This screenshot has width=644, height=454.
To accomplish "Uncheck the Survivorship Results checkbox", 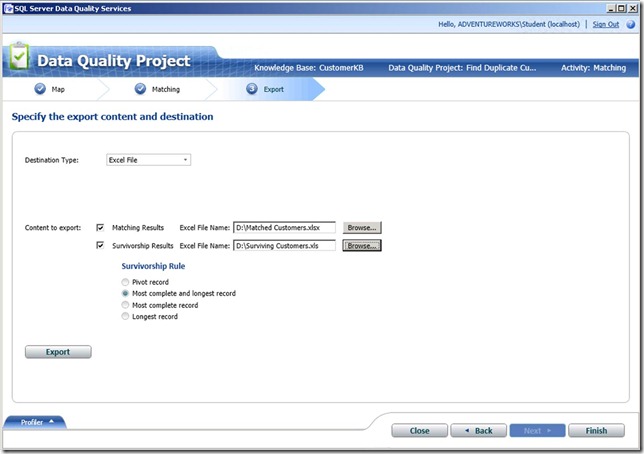I will click(x=100, y=245).
